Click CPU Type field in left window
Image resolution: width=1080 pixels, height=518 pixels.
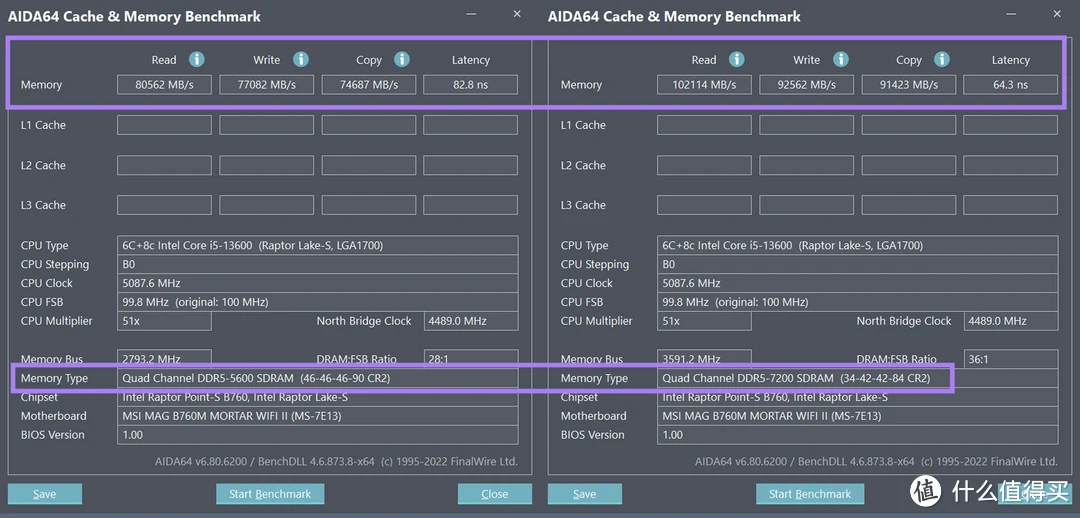[x=318, y=245]
